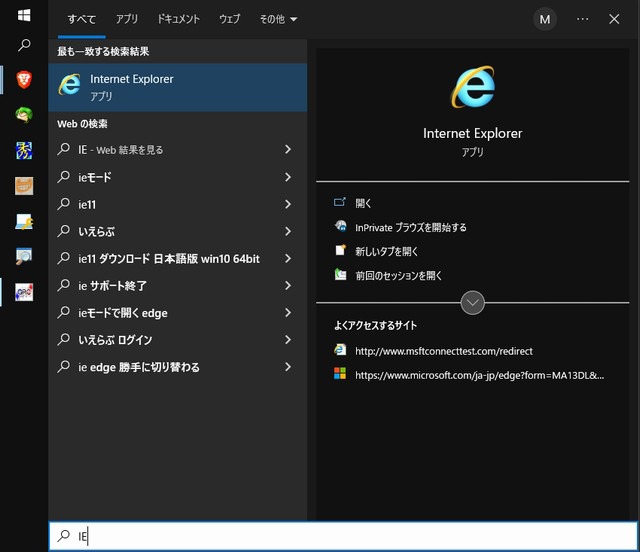This screenshot has width=640, height=552.
Task: Click the search magnifier icon in the taskbar
Action: 24,45
